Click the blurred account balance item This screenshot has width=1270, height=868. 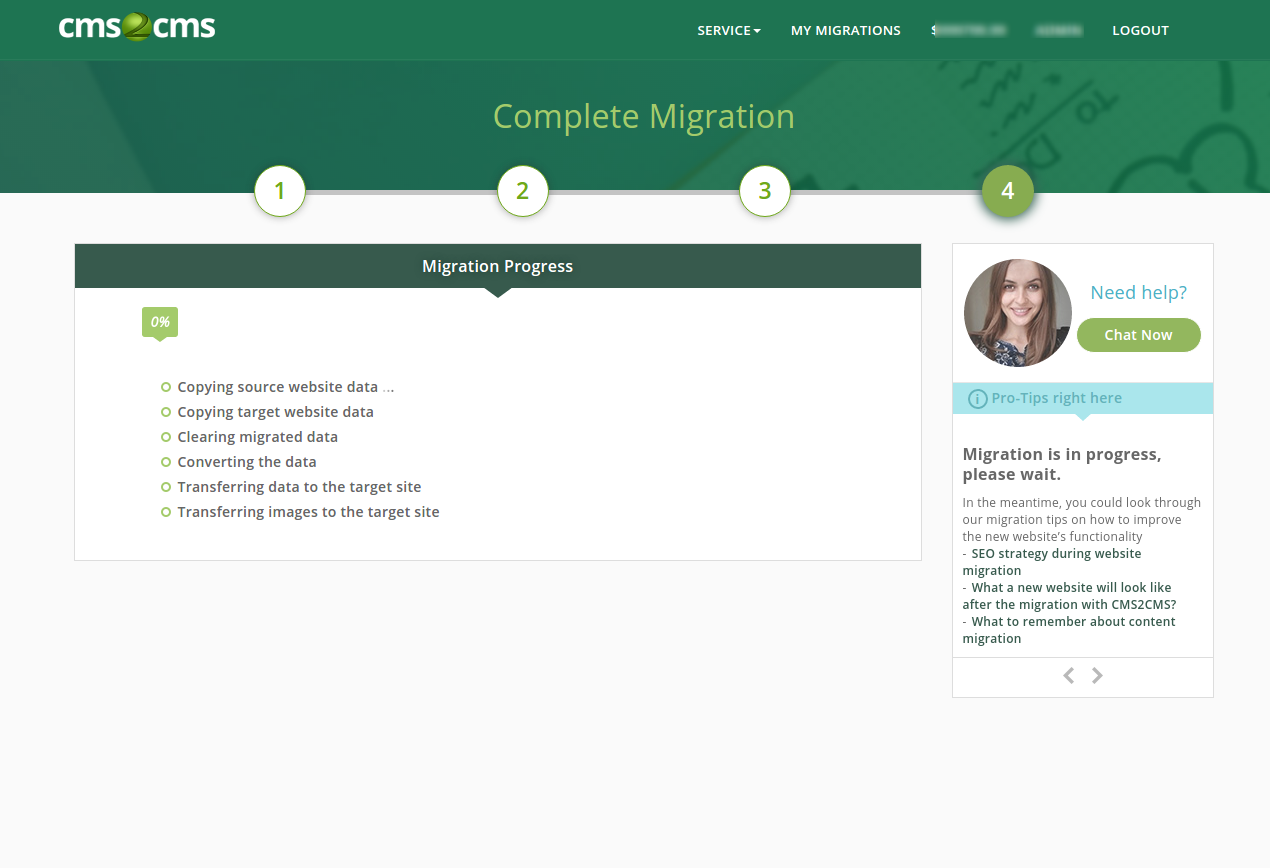coord(968,30)
